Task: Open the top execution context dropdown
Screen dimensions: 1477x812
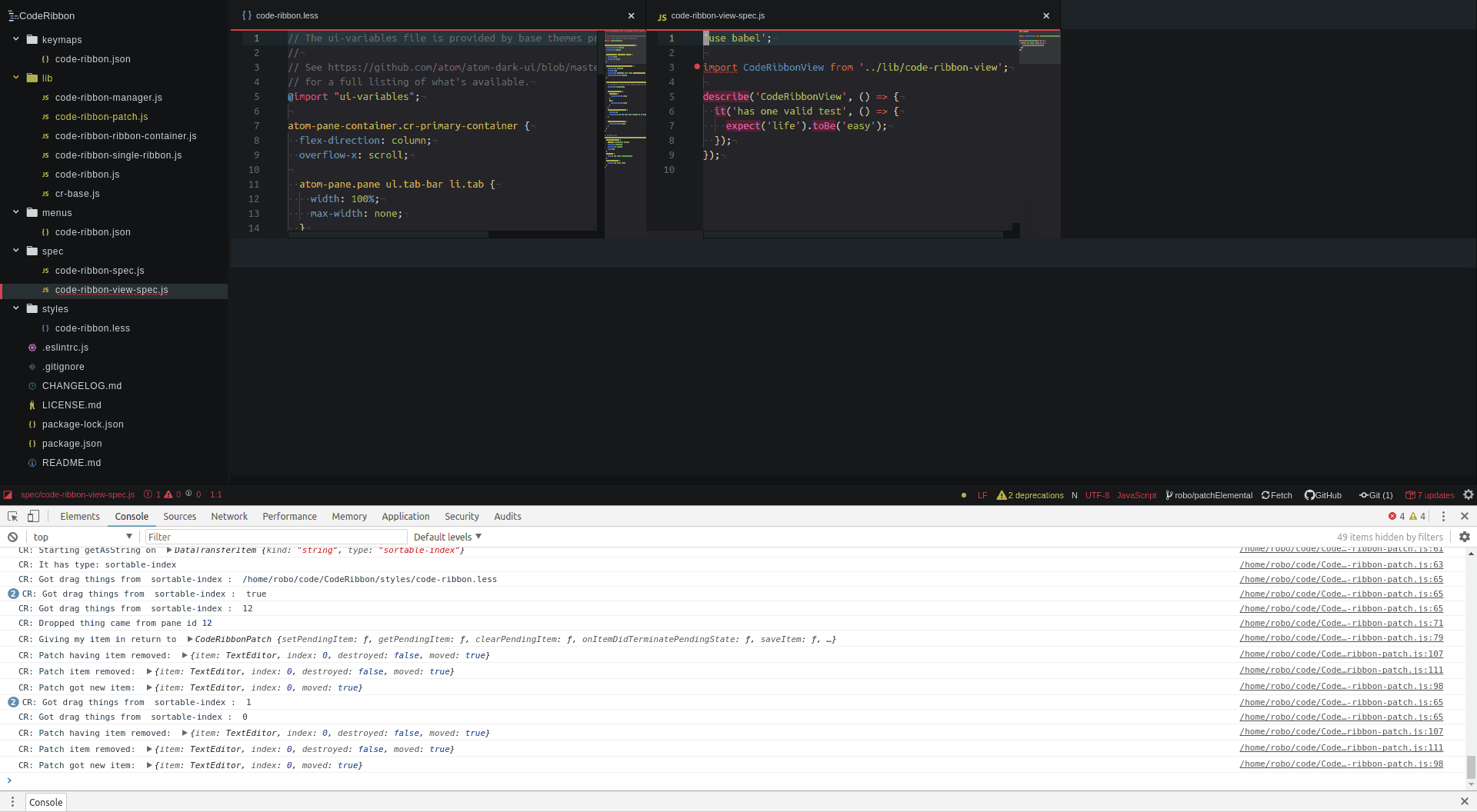Action: [x=83, y=537]
